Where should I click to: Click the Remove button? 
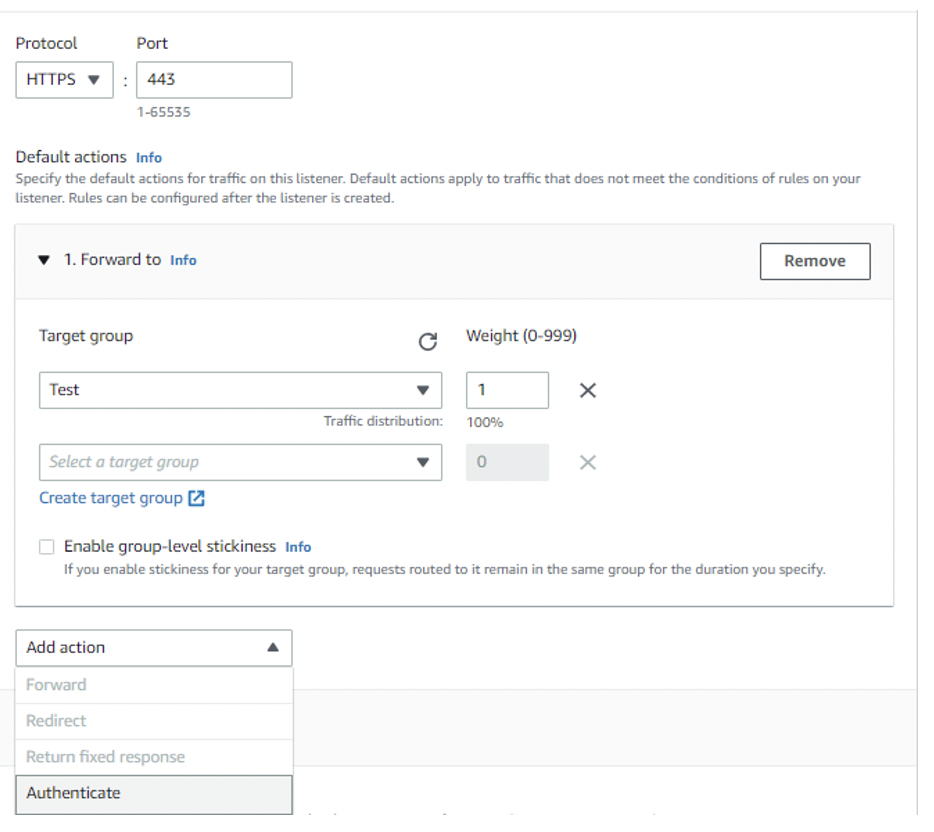coord(814,261)
